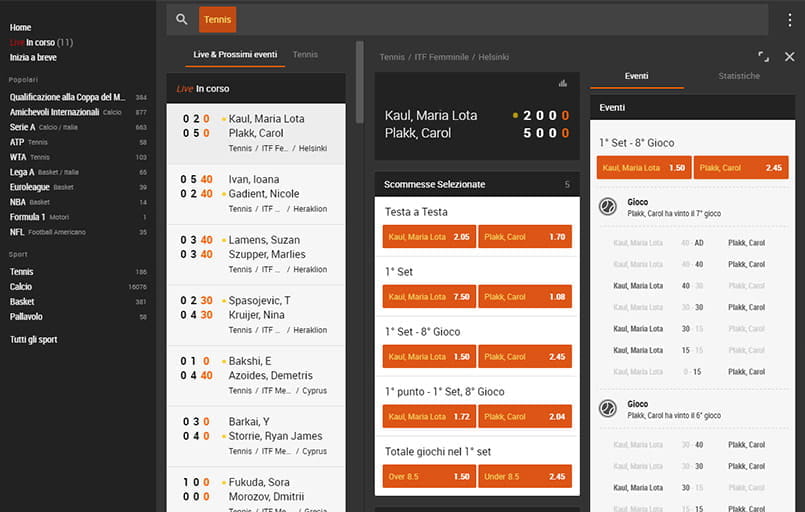Pick Under 8.5 at 2.45 odds
This screenshot has height=512, width=805.
pos(525,477)
